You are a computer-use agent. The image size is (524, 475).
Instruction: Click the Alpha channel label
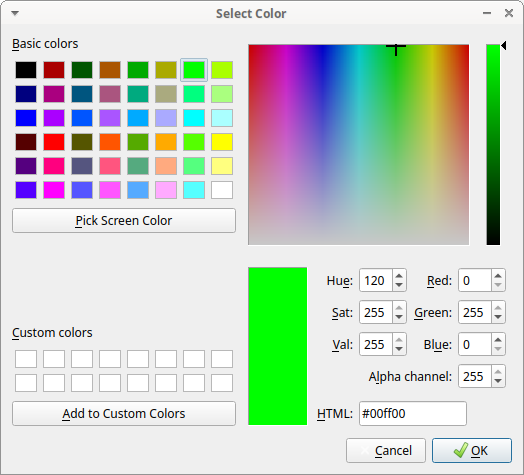[x=410, y=377]
